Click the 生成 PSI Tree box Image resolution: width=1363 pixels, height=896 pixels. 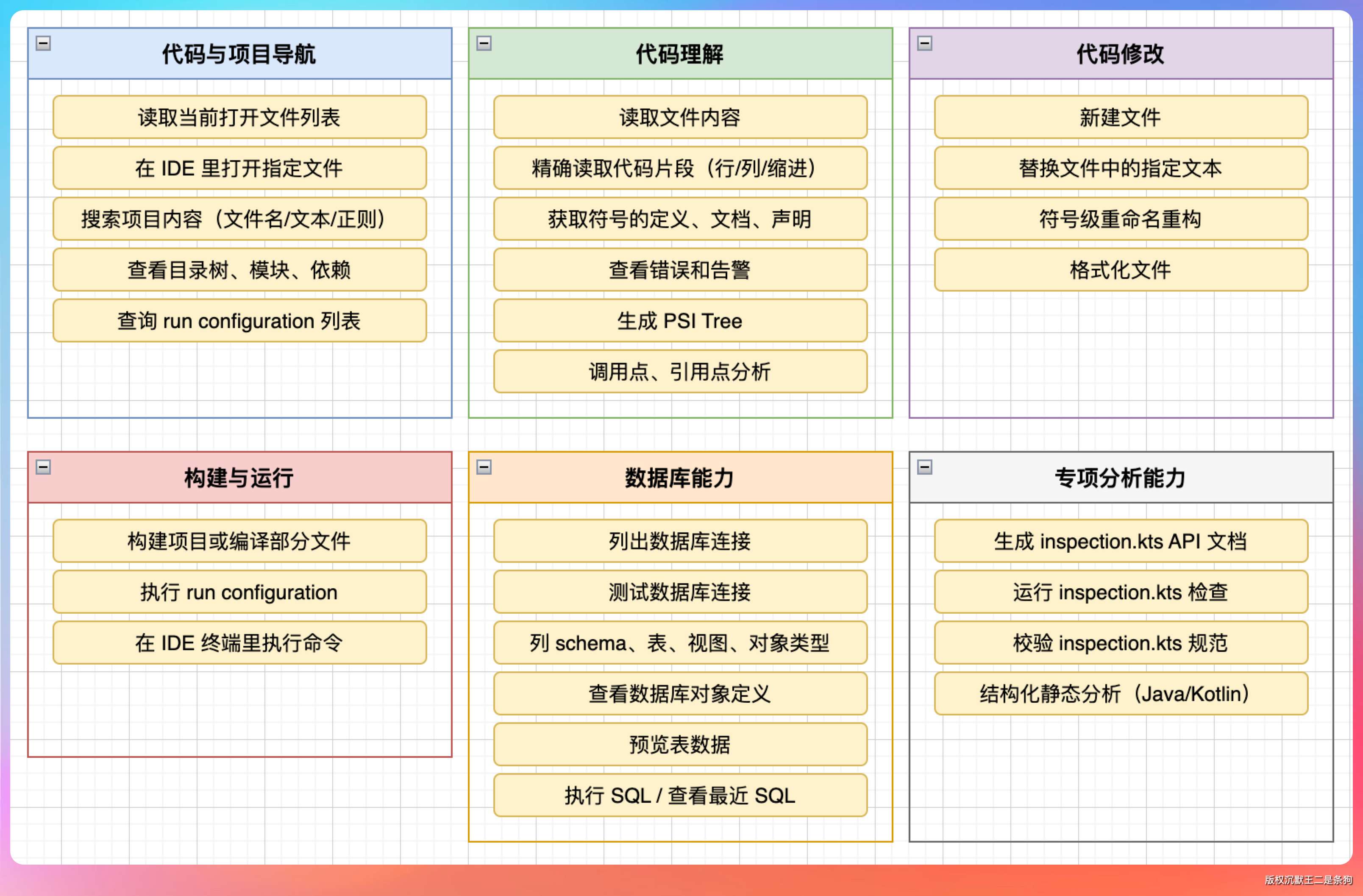pyautogui.click(x=680, y=321)
